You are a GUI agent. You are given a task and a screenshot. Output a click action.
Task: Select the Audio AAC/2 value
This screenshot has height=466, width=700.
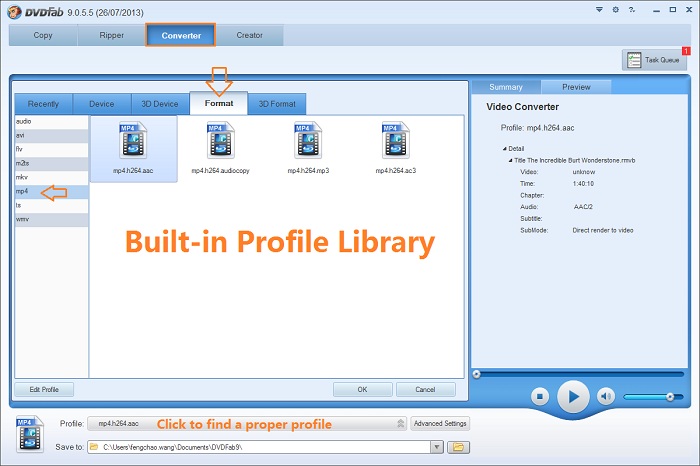(x=583, y=207)
